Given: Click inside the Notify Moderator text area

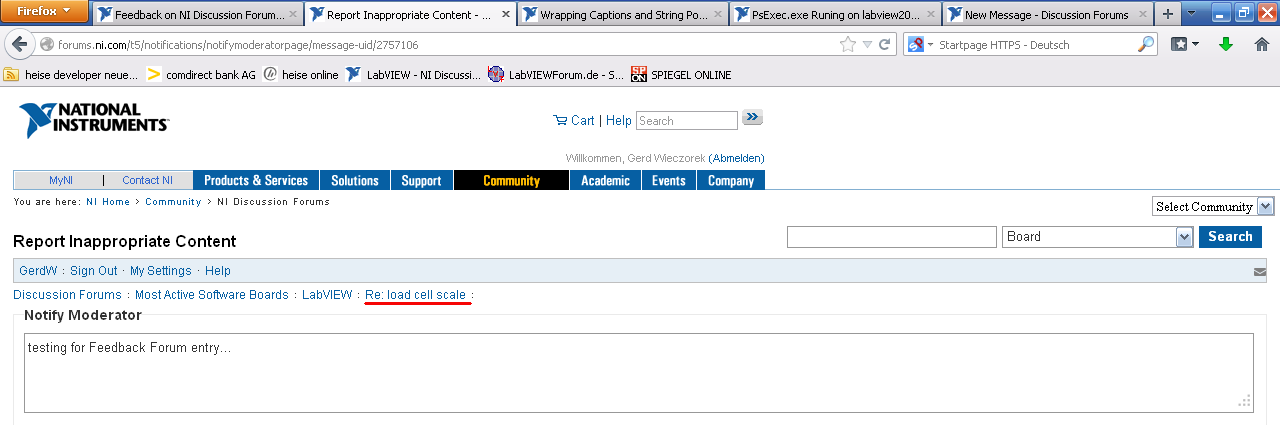Looking at the screenshot, I should point(639,373).
